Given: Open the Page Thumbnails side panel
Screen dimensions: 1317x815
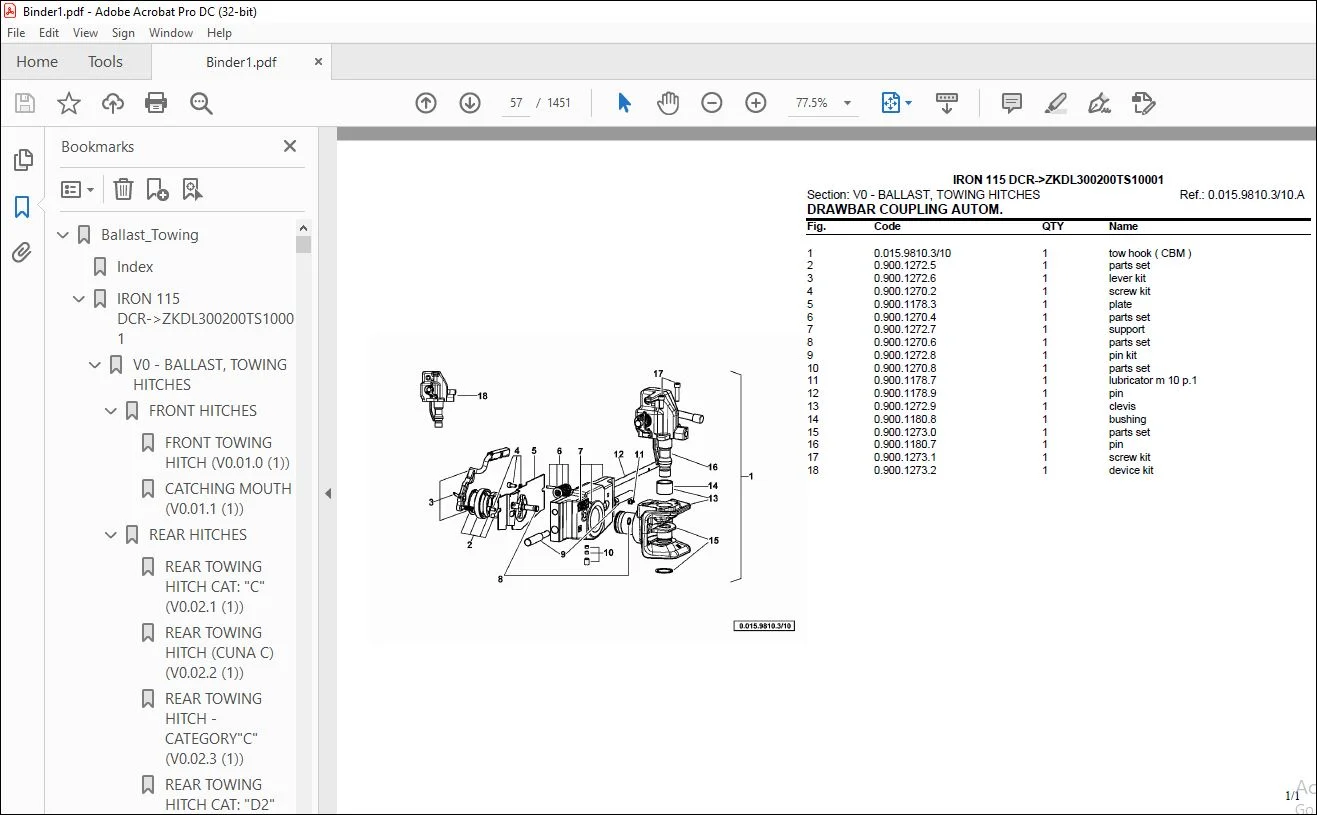Looking at the screenshot, I should 22,160.
